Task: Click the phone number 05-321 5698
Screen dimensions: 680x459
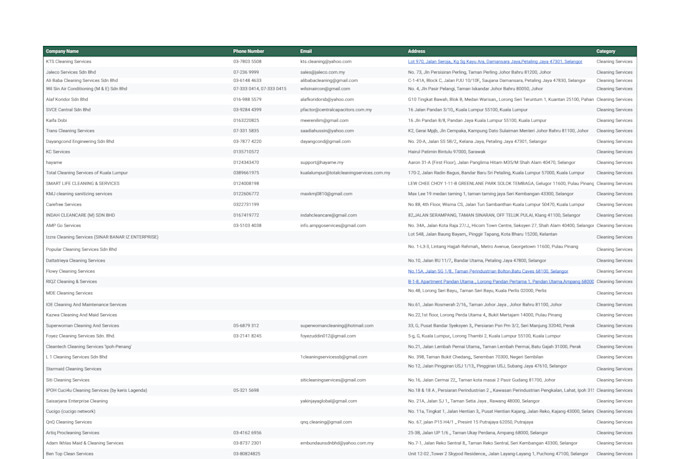Action: pos(246,390)
